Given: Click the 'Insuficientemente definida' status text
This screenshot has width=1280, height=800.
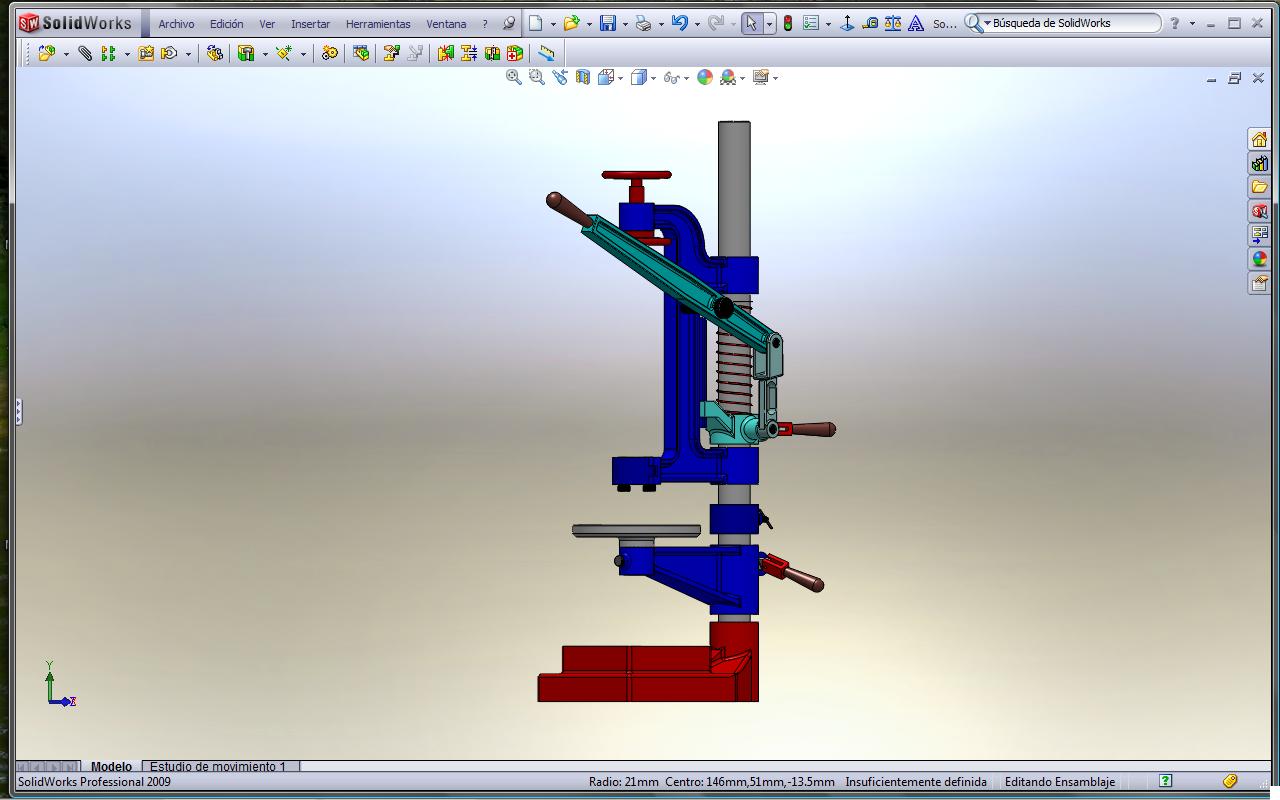Looking at the screenshot, I should pos(916,782).
